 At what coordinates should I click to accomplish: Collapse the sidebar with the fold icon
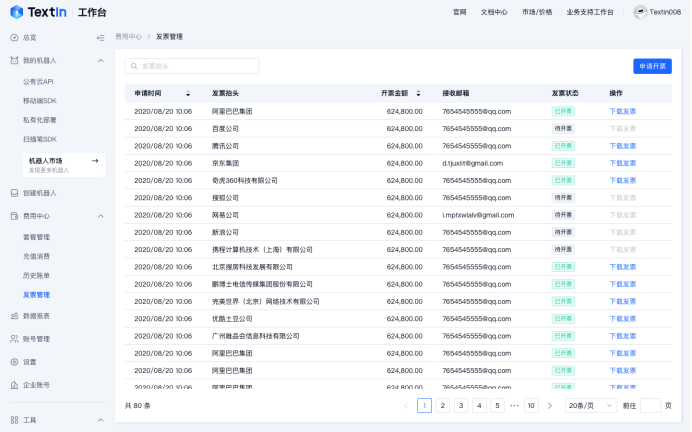pos(101,38)
